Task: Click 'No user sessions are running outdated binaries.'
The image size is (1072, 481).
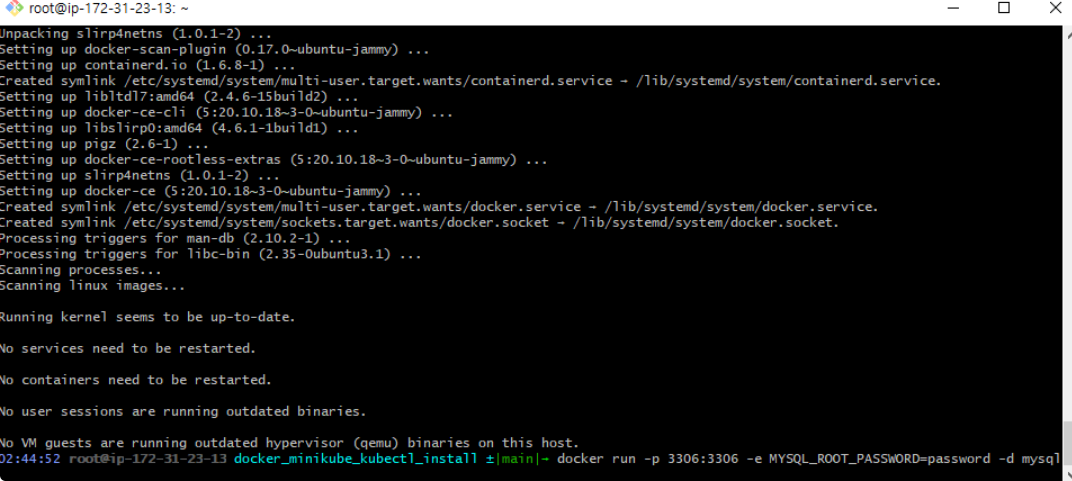Action: point(183,411)
